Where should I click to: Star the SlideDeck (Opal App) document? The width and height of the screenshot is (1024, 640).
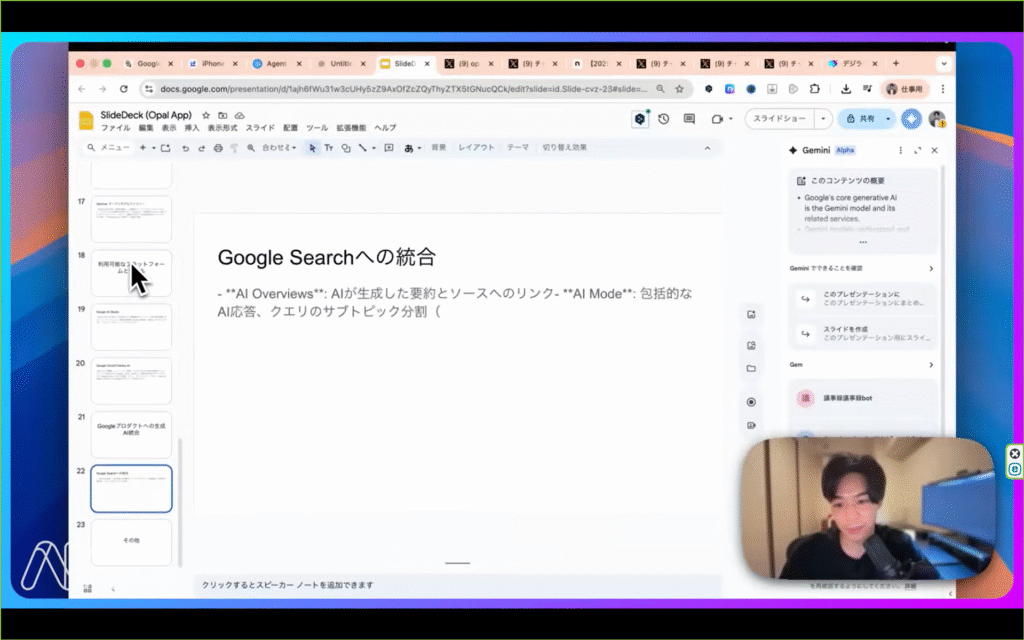click(x=206, y=115)
